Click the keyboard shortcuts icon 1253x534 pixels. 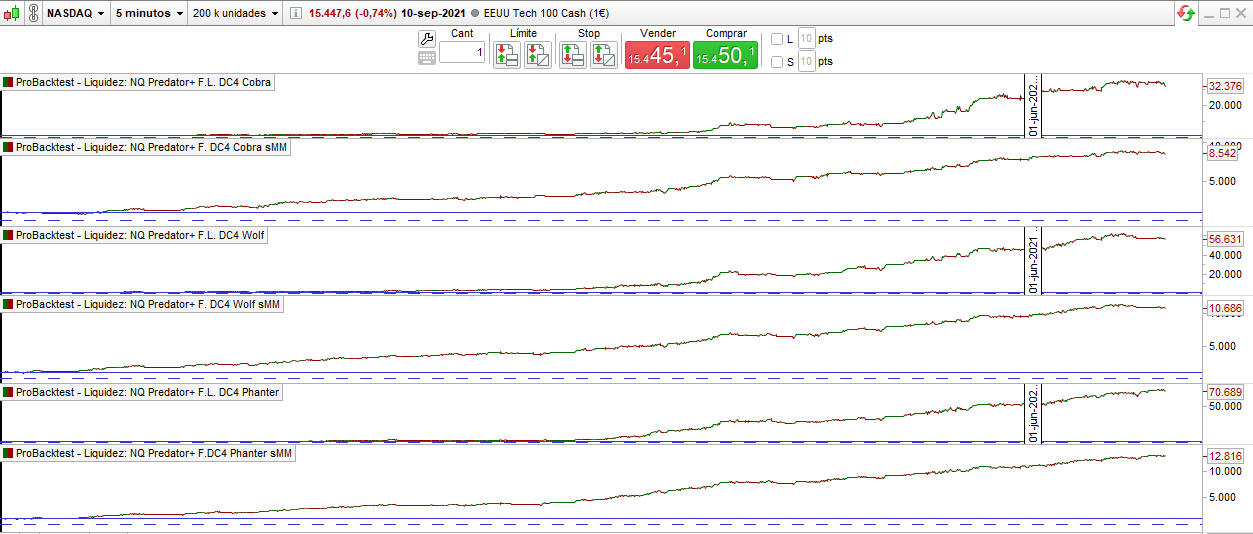coord(426,58)
